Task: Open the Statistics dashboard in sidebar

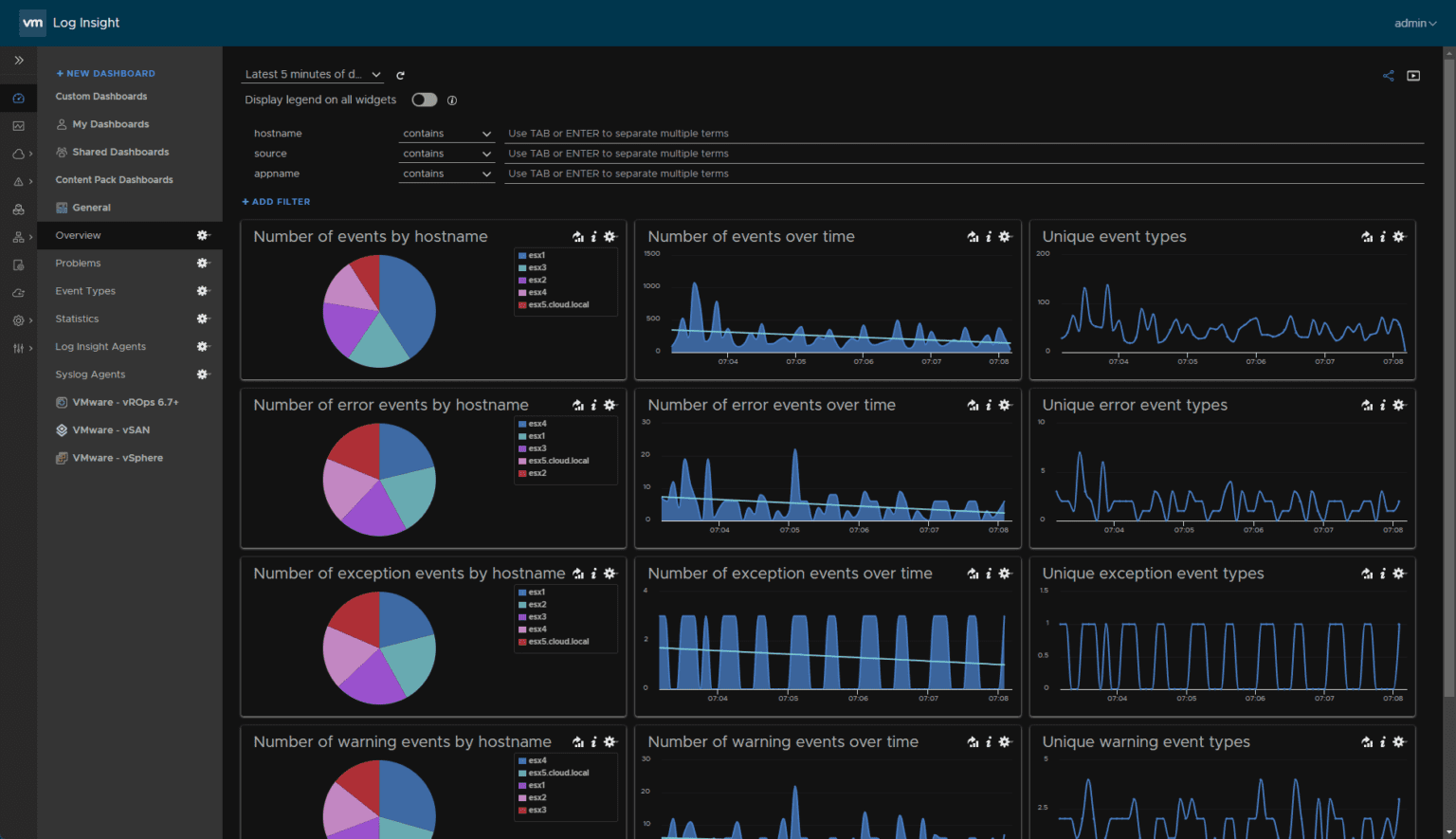Action: coord(77,319)
